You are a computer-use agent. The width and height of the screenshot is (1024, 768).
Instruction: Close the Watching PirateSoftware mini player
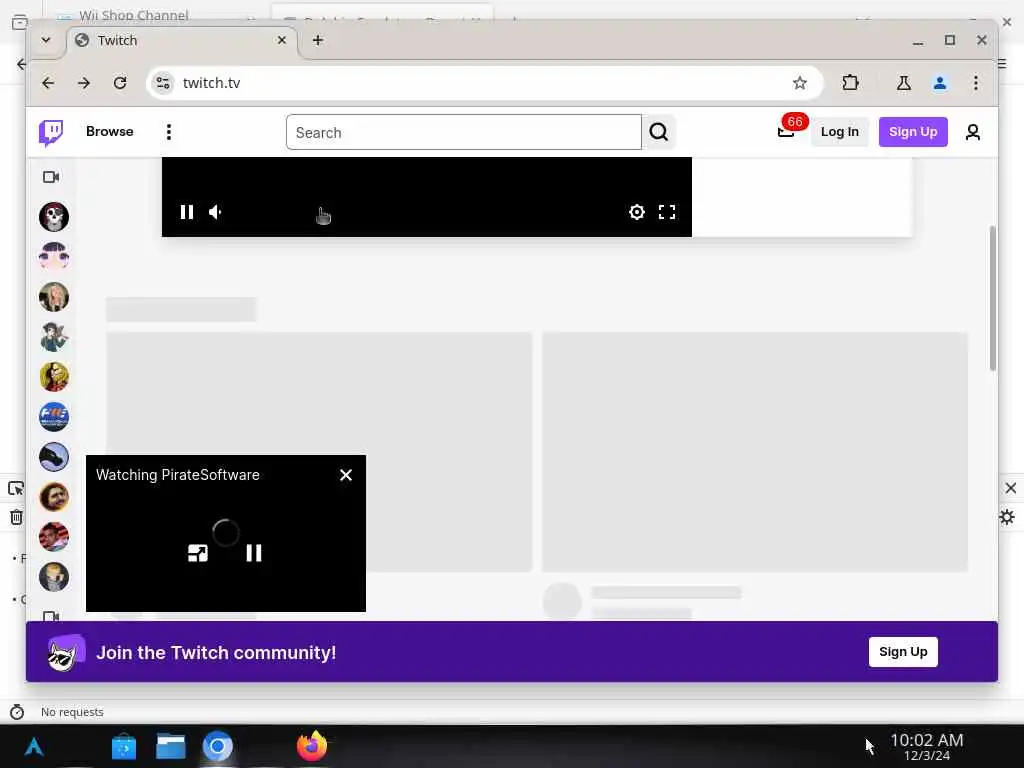[x=346, y=475]
